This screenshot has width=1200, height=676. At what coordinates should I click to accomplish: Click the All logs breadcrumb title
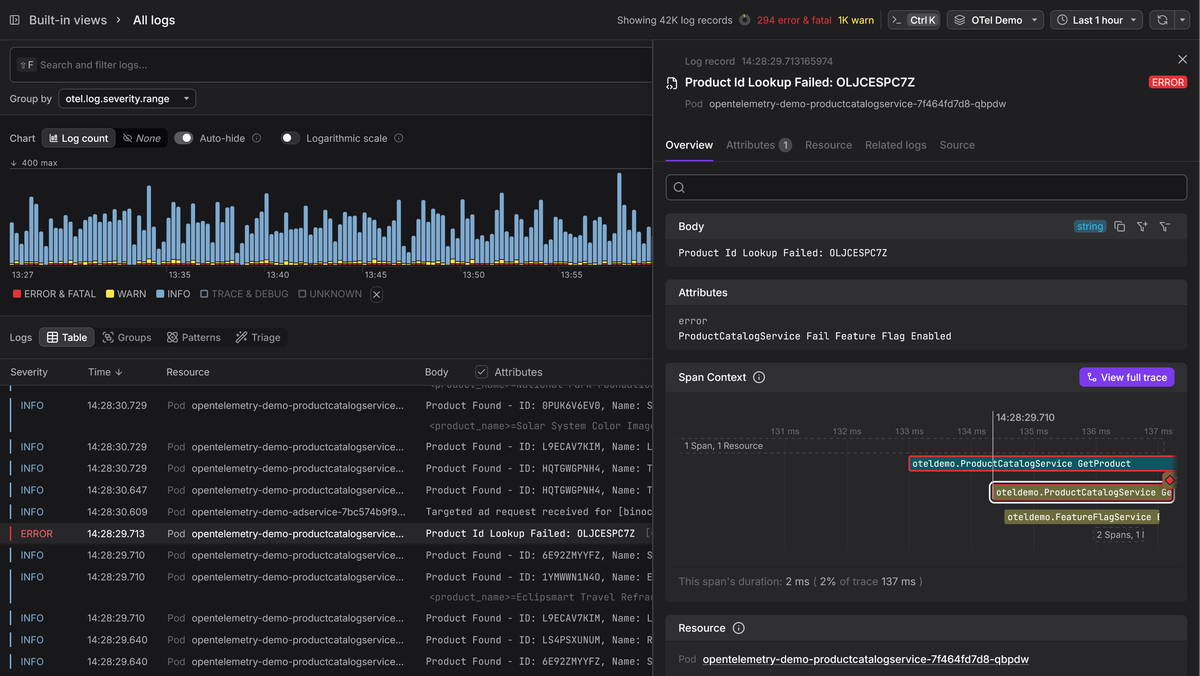(154, 20)
